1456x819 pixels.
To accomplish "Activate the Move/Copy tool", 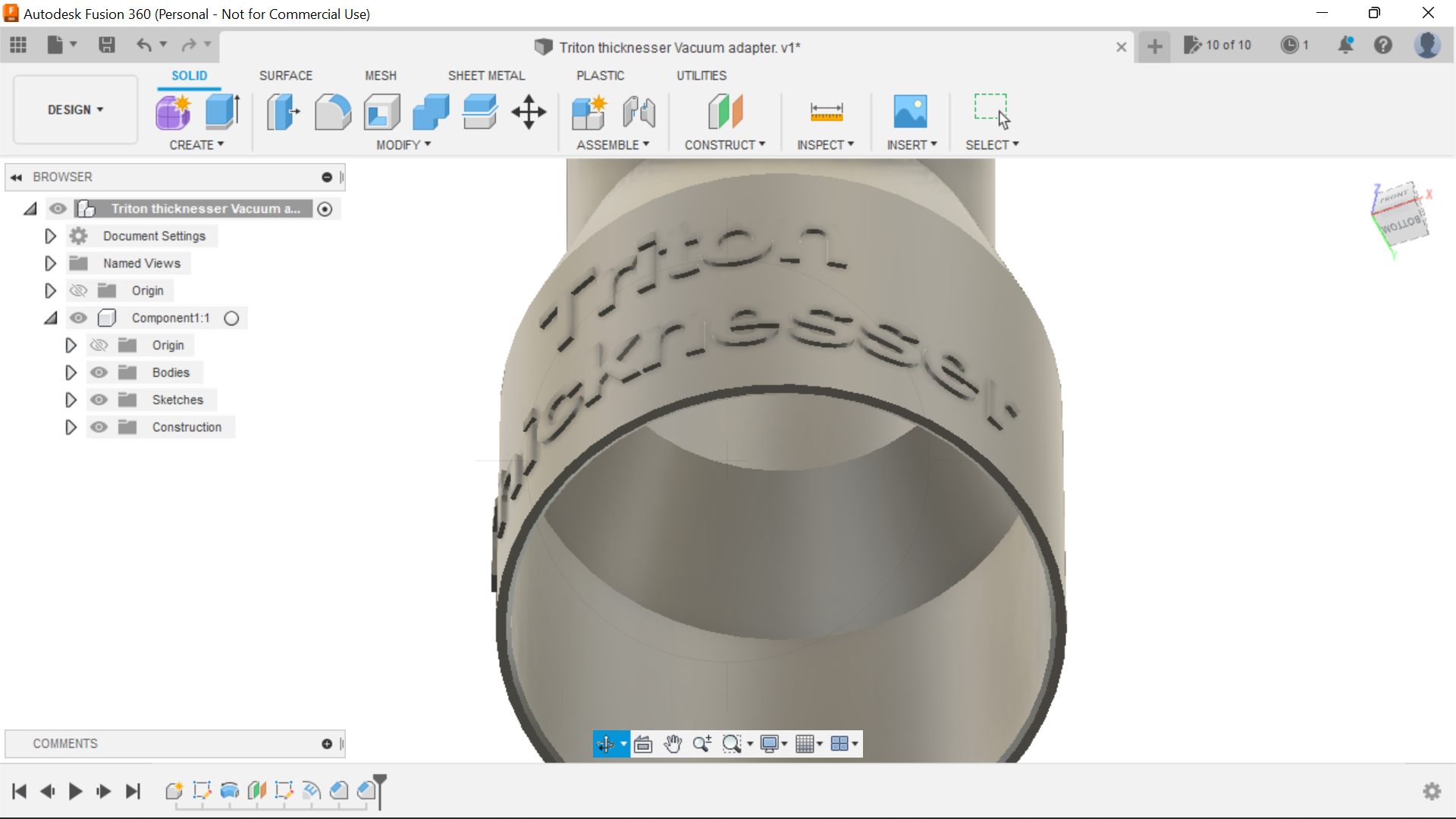I will pos(529,111).
